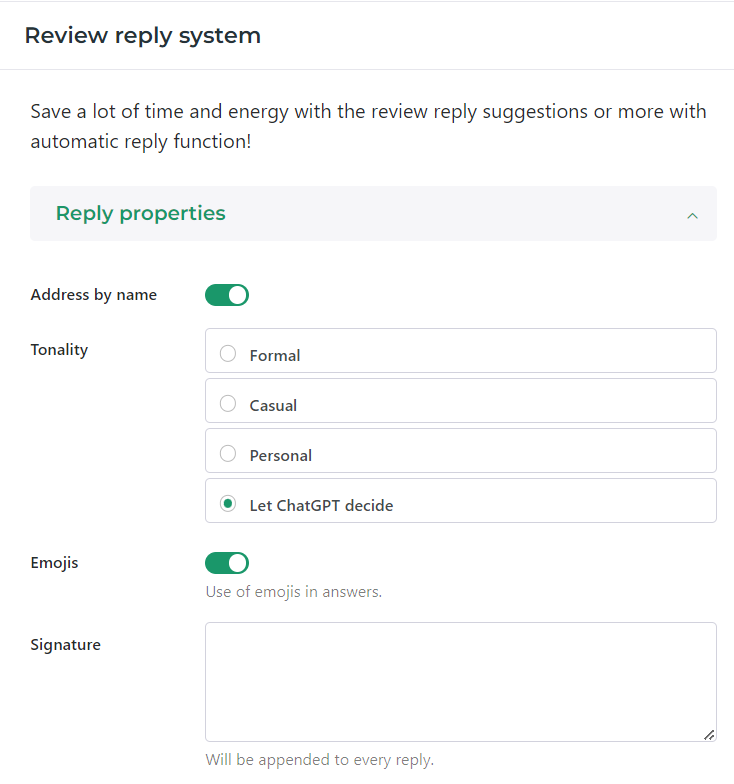Pick the Personal radio circle
The height and width of the screenshot is (784, 734).
click(x=228, y=454)
